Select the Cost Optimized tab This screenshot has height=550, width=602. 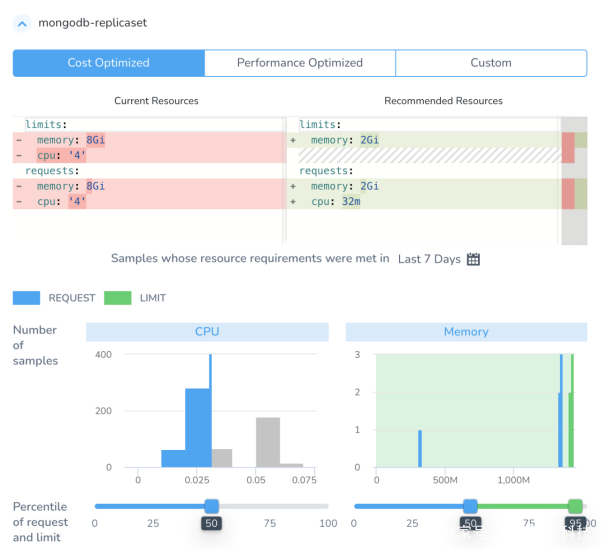coord(109,63)
